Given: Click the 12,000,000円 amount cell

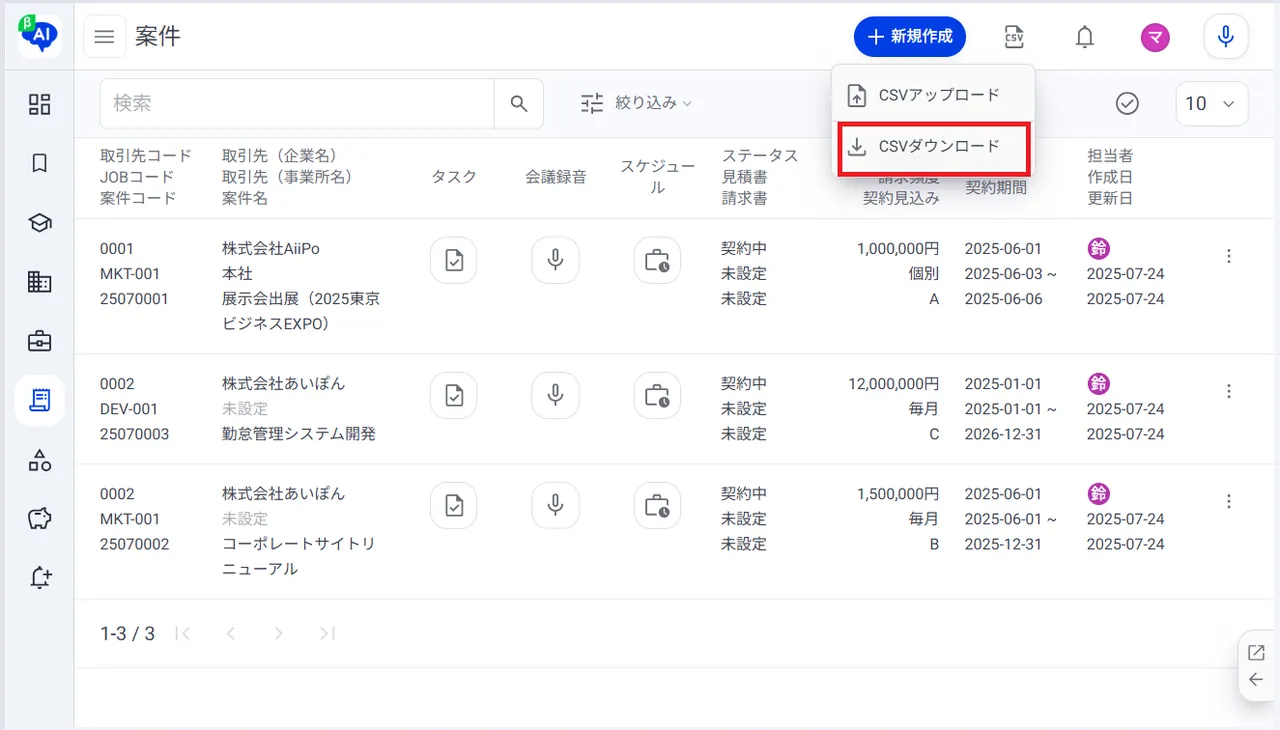Looking at the screenshot, I should coord(893,384).
